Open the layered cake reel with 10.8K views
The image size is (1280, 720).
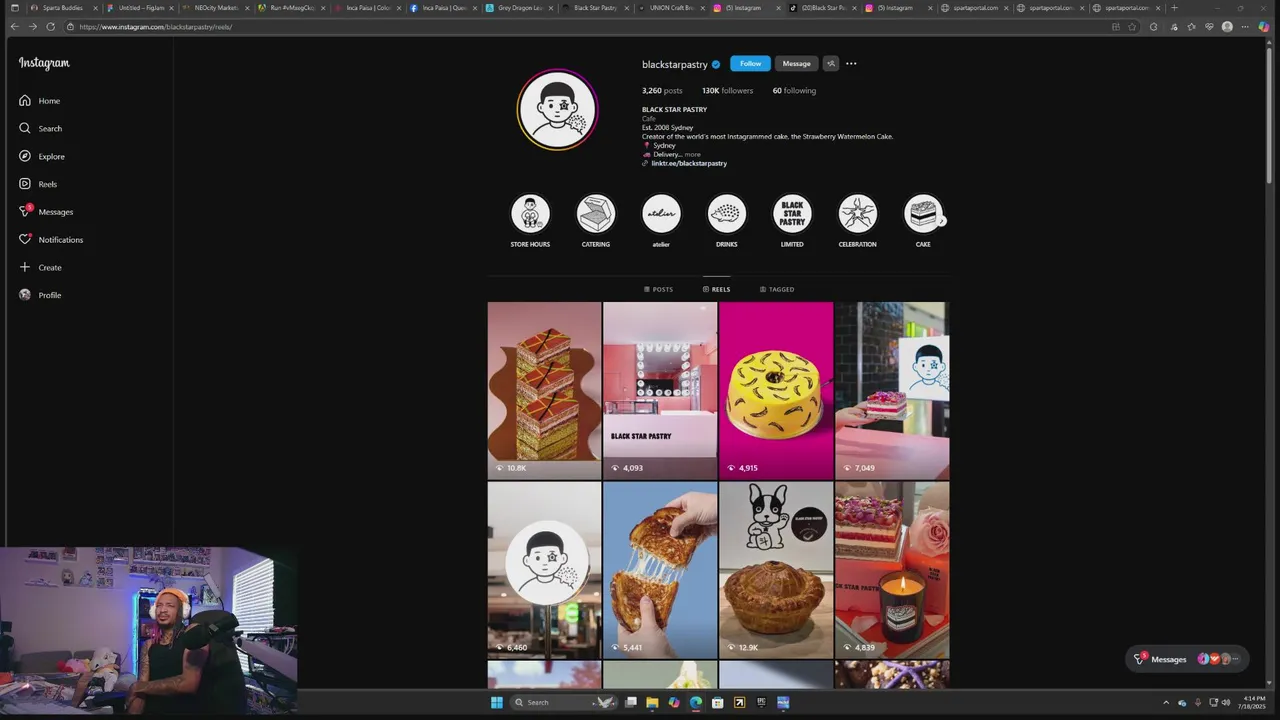coord(544,390)
